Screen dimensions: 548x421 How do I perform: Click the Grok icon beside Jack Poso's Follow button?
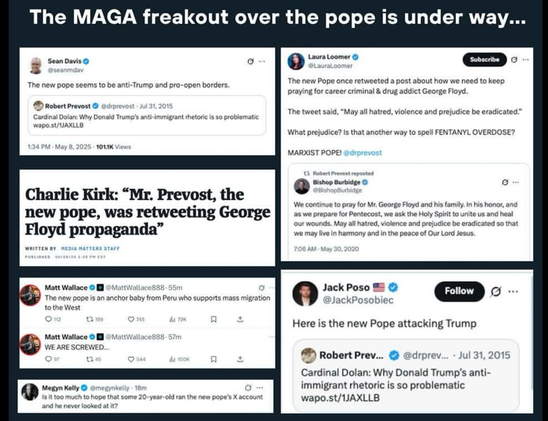[x=496, y=291]
